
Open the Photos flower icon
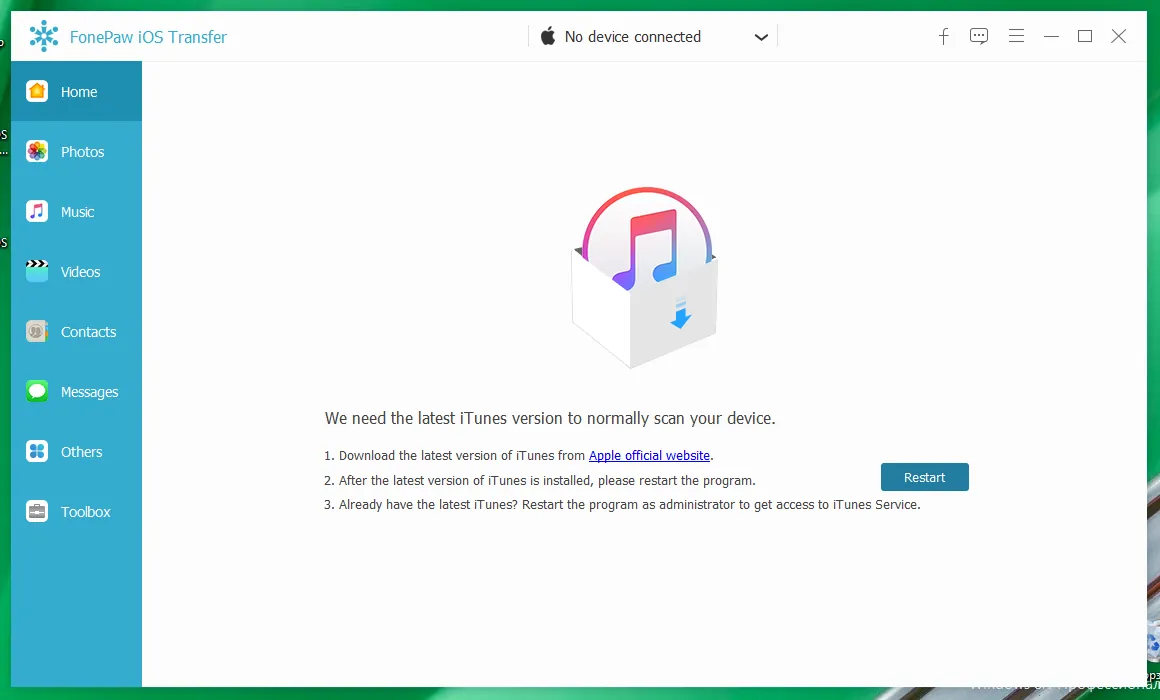[37, 151]
